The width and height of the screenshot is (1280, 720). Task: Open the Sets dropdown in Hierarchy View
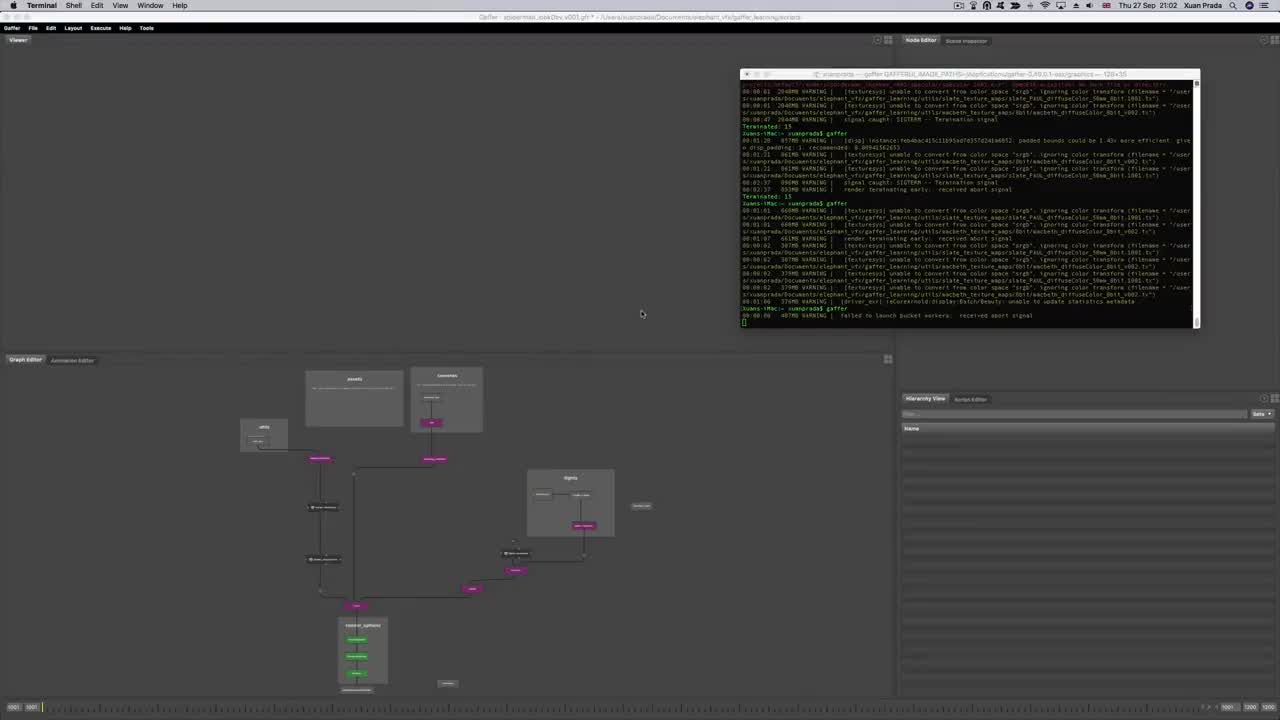1262,414
